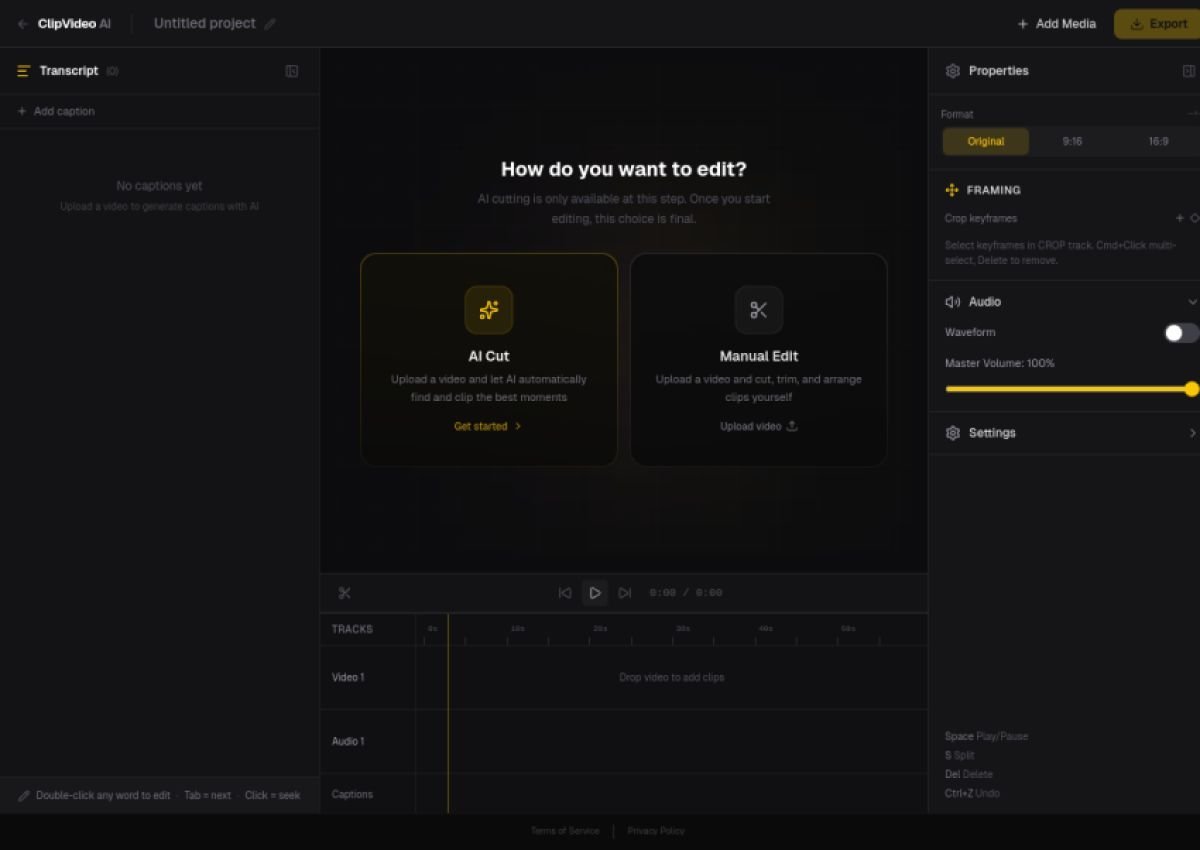
Task: Select the scissors split tool above the timeline
Action: (x=345, y=593)
